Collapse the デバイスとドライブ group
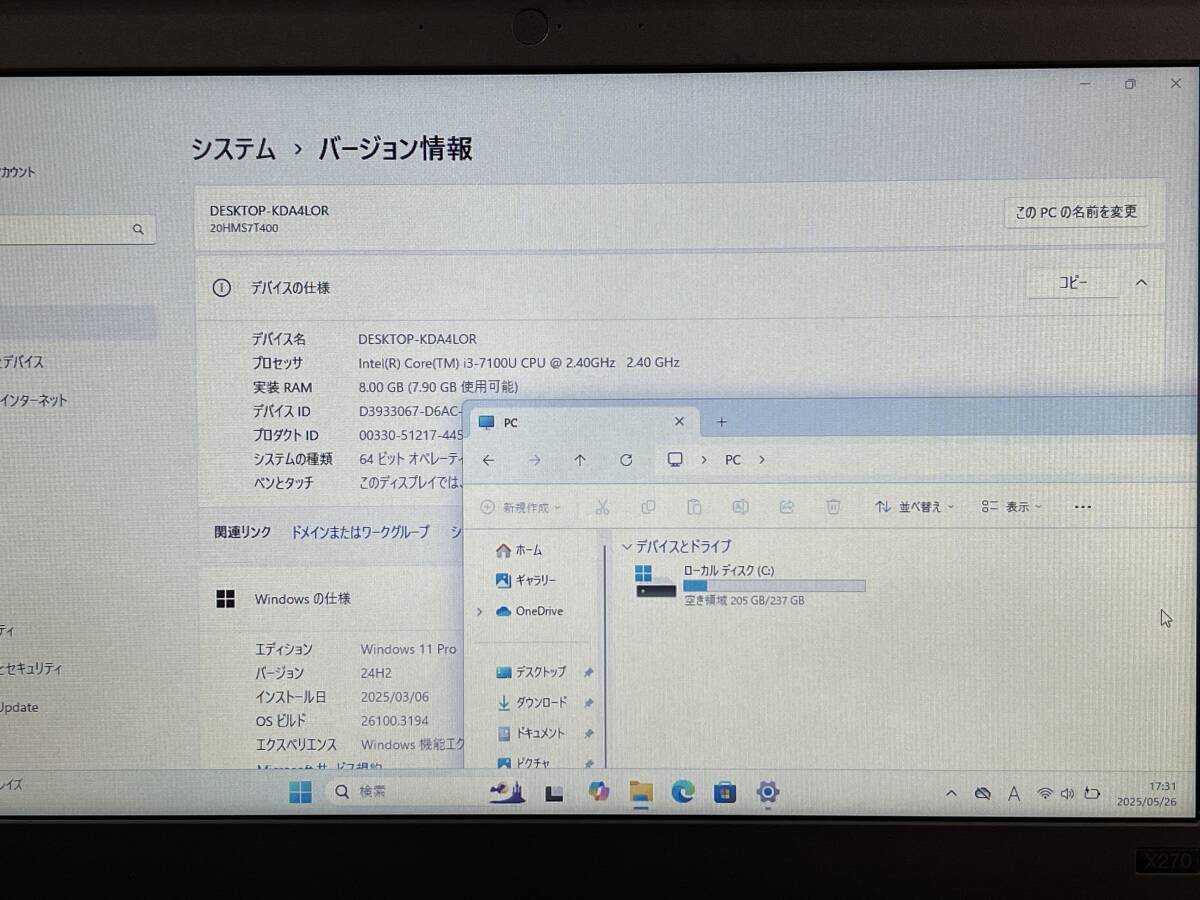Viewport: 1200px width, 900px height. 627,547
